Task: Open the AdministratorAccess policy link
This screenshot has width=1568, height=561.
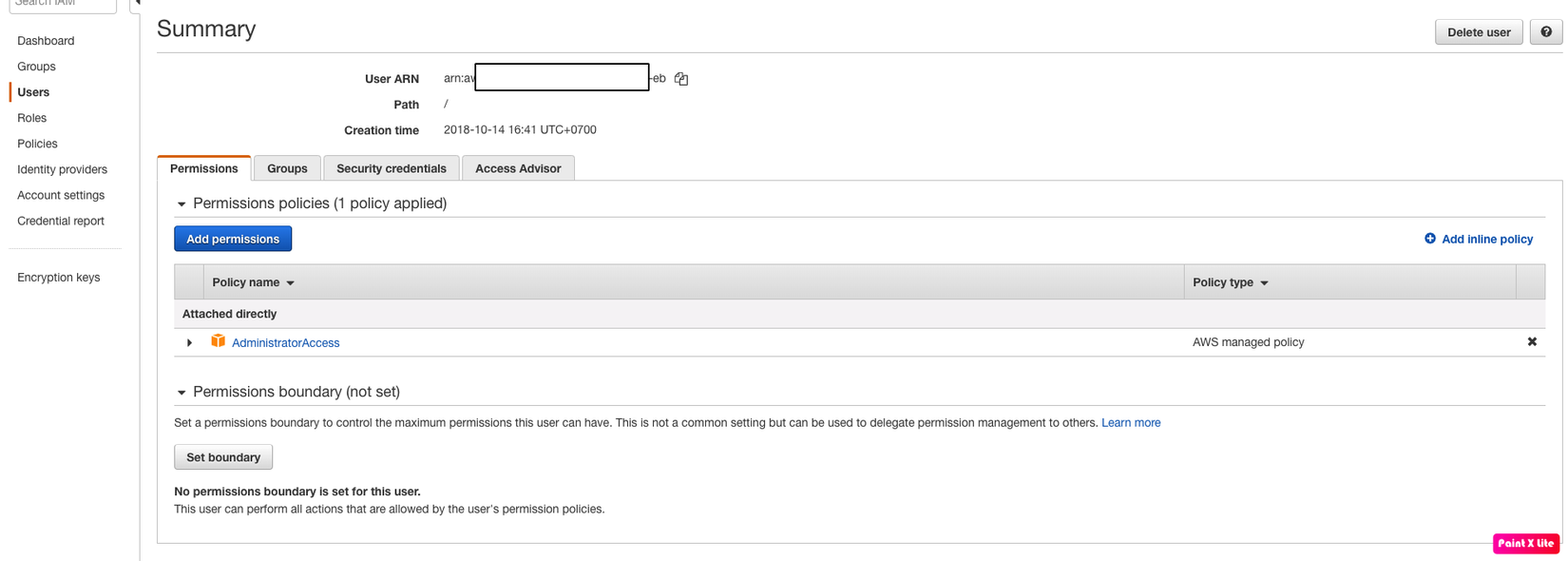Action: [x=285, y=343]
